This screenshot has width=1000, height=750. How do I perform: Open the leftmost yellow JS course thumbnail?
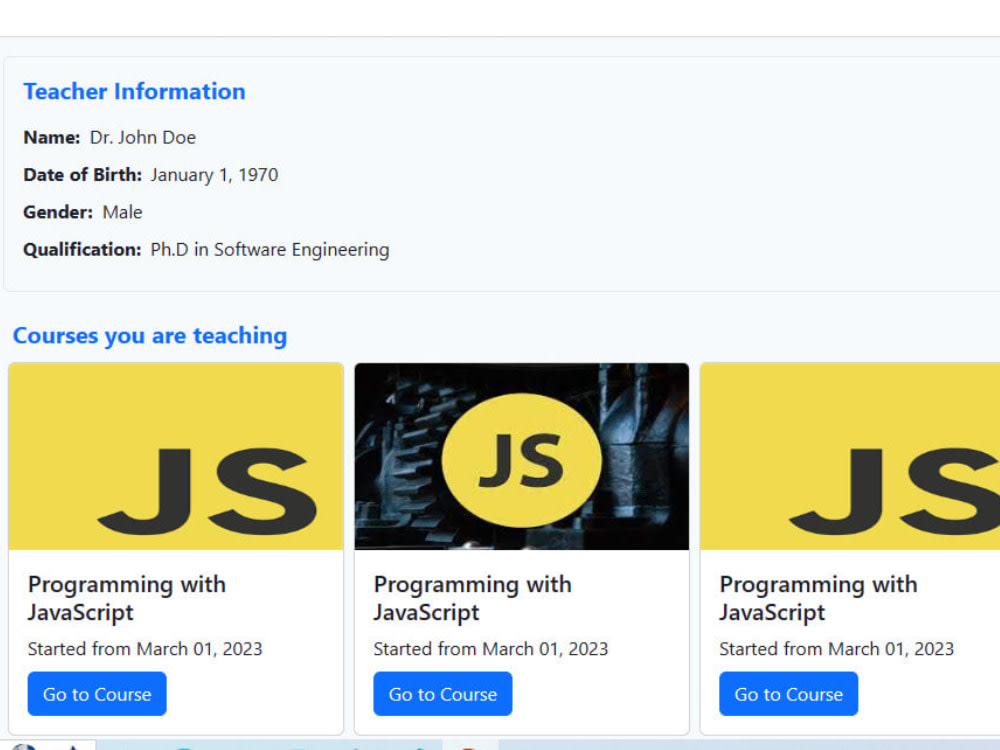[176, 457]
